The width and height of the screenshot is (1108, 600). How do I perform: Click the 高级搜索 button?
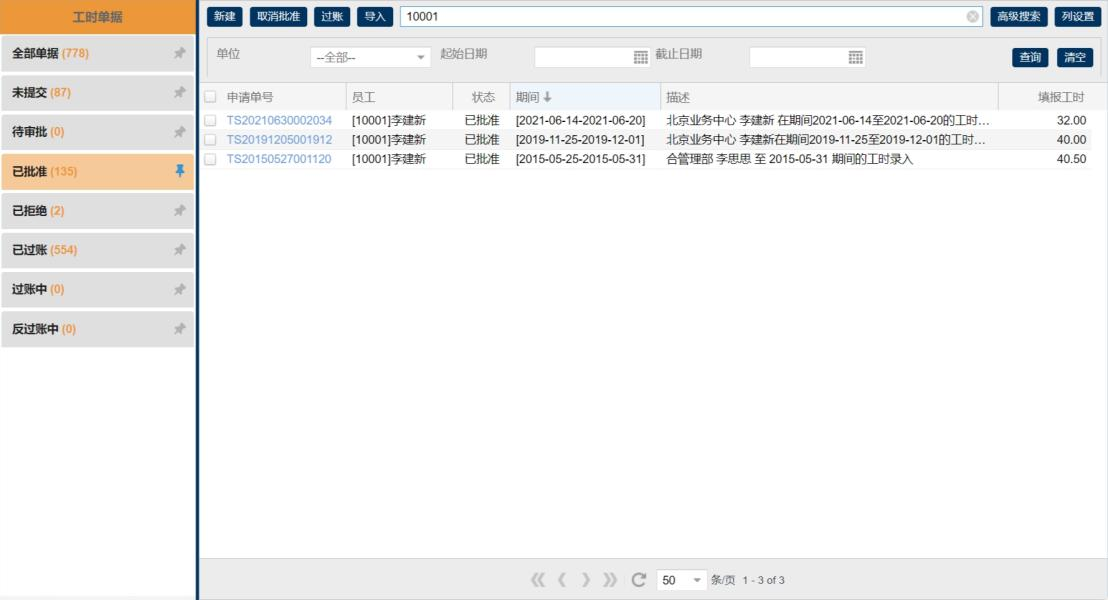point(1019,17)
